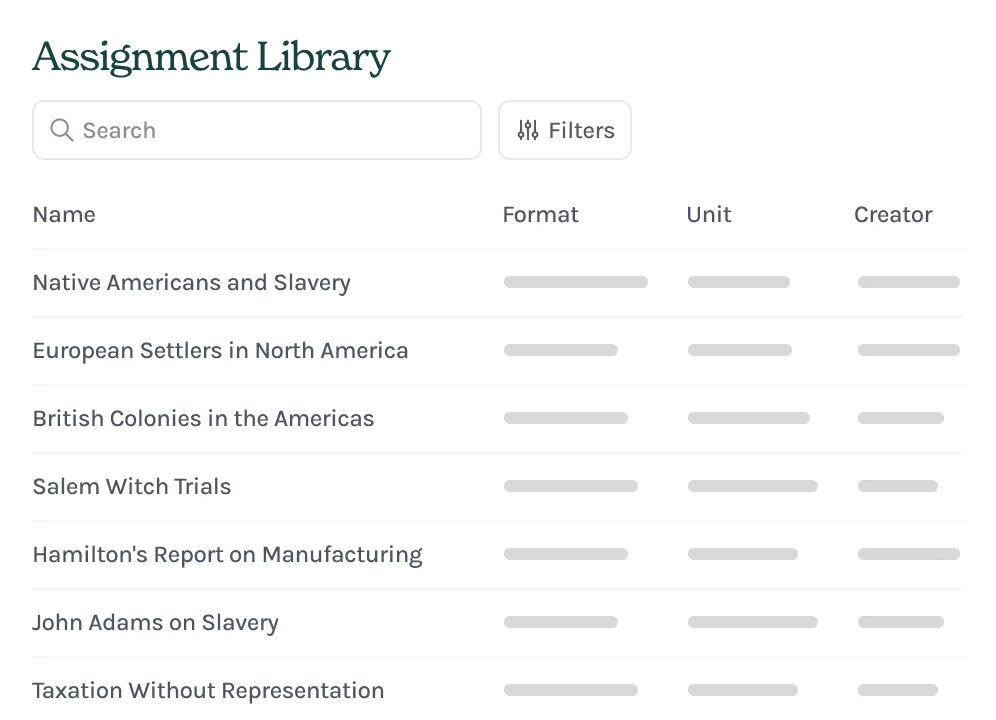Open Native Americans and Slavery assignment
996x720 pixels.
(x=192, y=282)
